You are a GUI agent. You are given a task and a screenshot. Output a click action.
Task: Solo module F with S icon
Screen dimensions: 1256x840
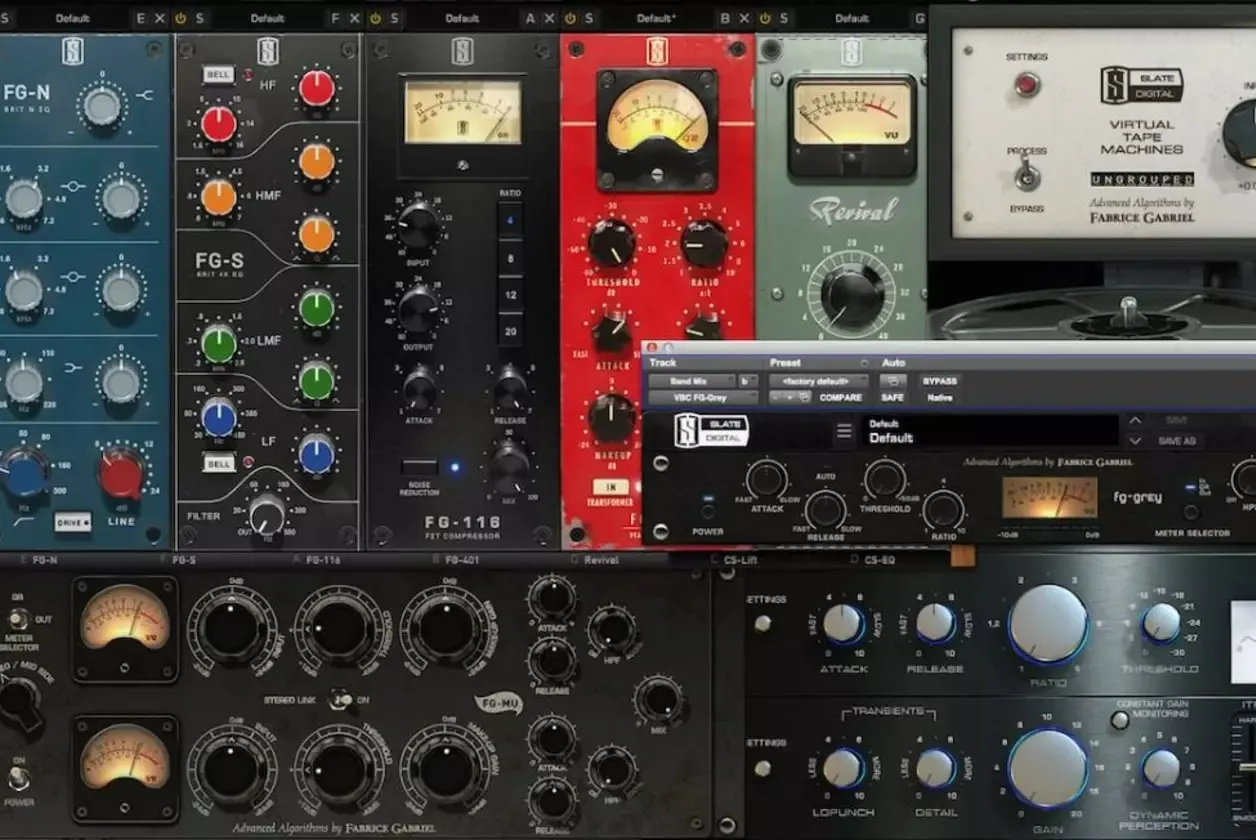pyautogui.click(x=395, y=18)
